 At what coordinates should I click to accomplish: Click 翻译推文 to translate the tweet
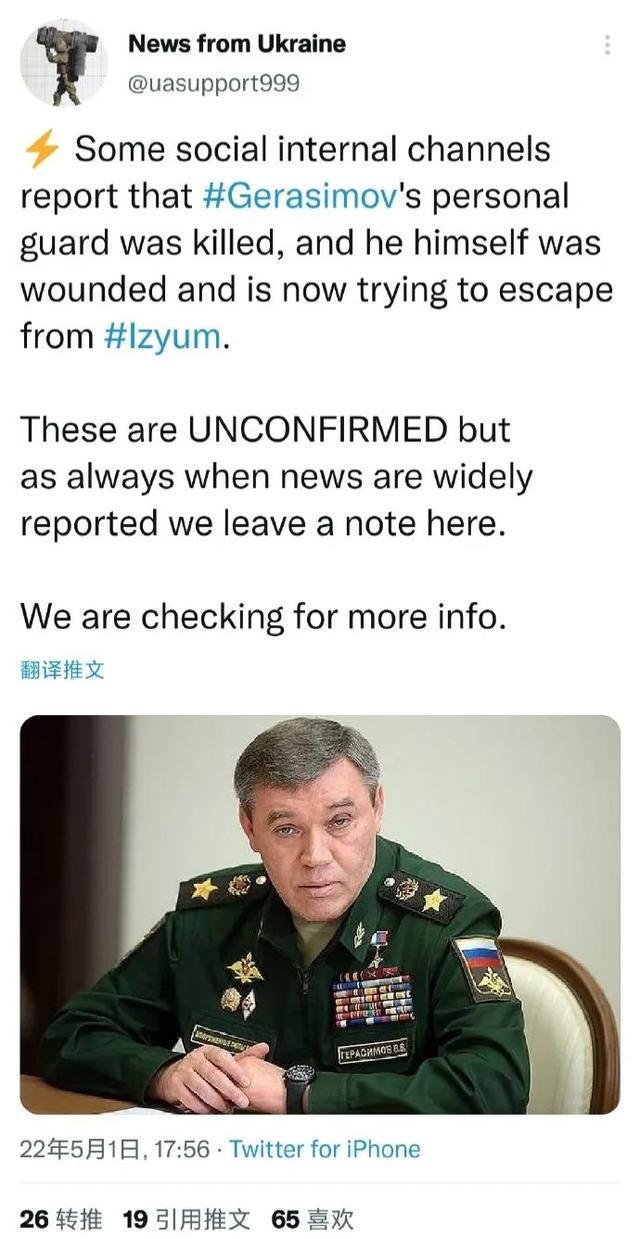click(62, 670)
